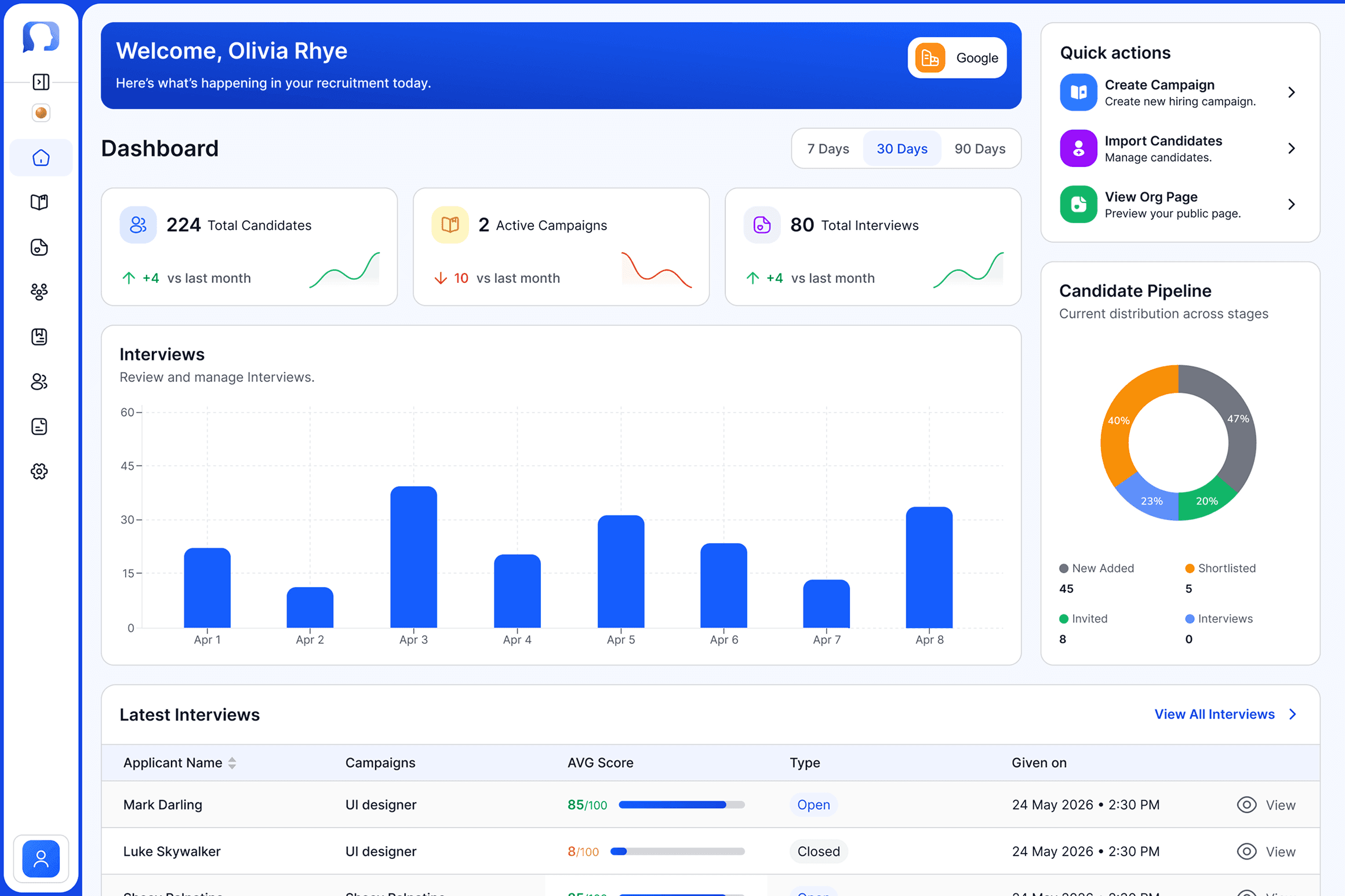Click the Given on column header
Screen dimensions: 1345x896
pyautogui.click(x=1039, y=763)
